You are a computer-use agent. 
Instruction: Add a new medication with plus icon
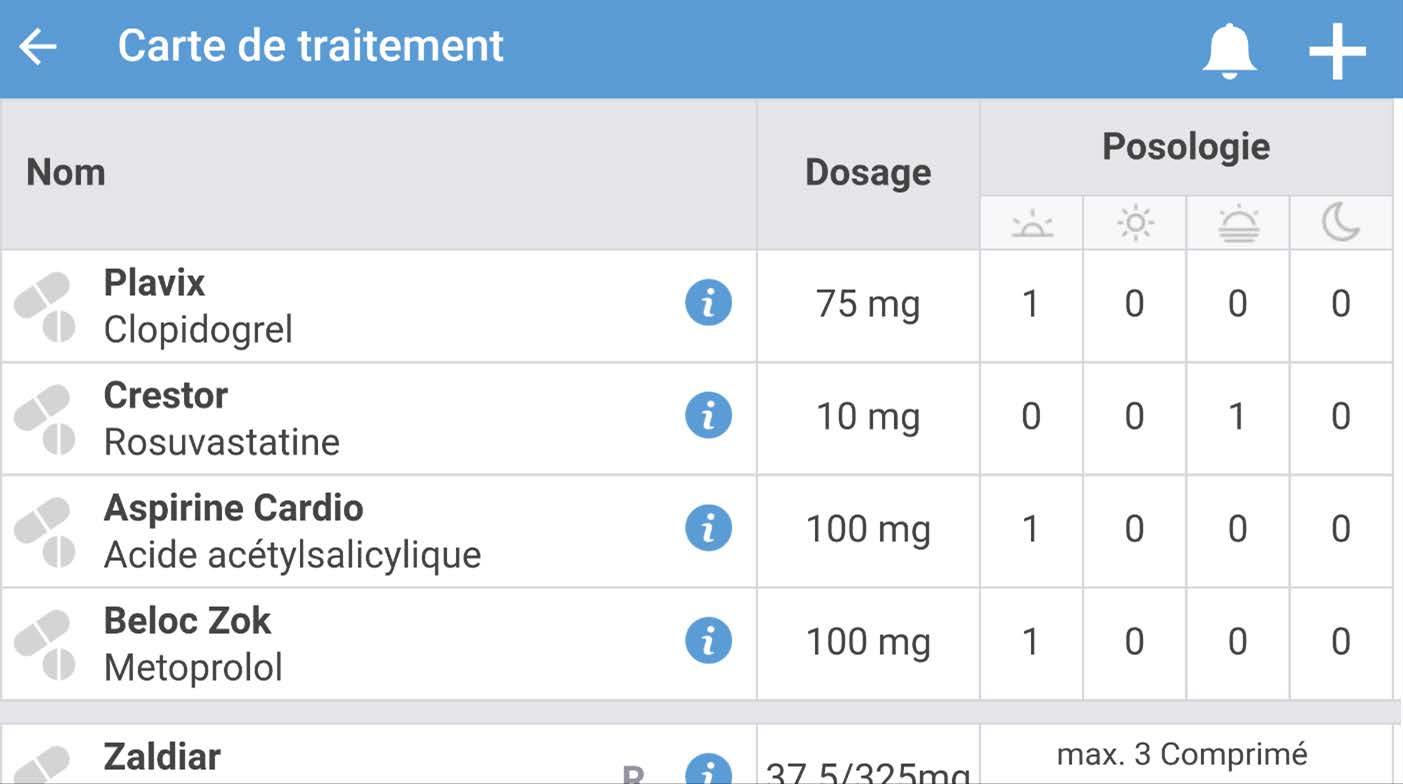tap(1337, 49)
